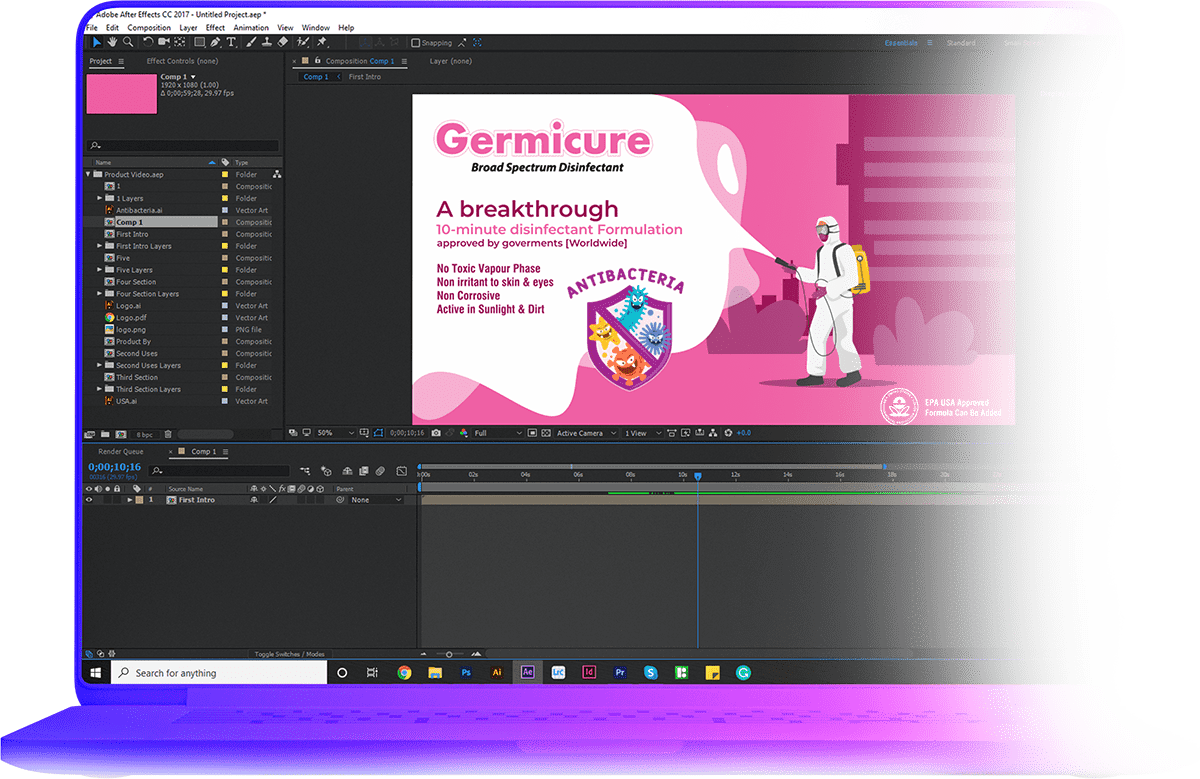Hide the First Intro layer with eye toggle

(88, 500)
